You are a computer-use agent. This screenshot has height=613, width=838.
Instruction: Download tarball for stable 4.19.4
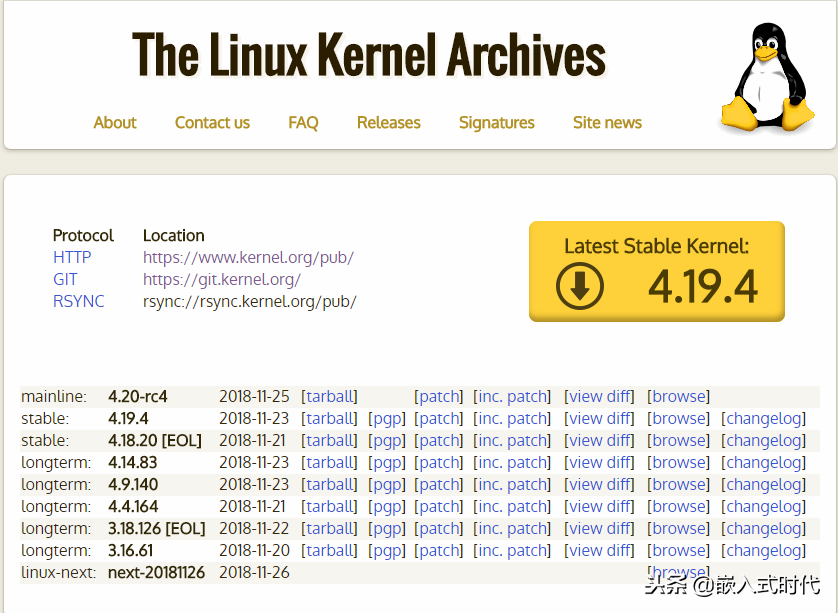click(329, 418)
